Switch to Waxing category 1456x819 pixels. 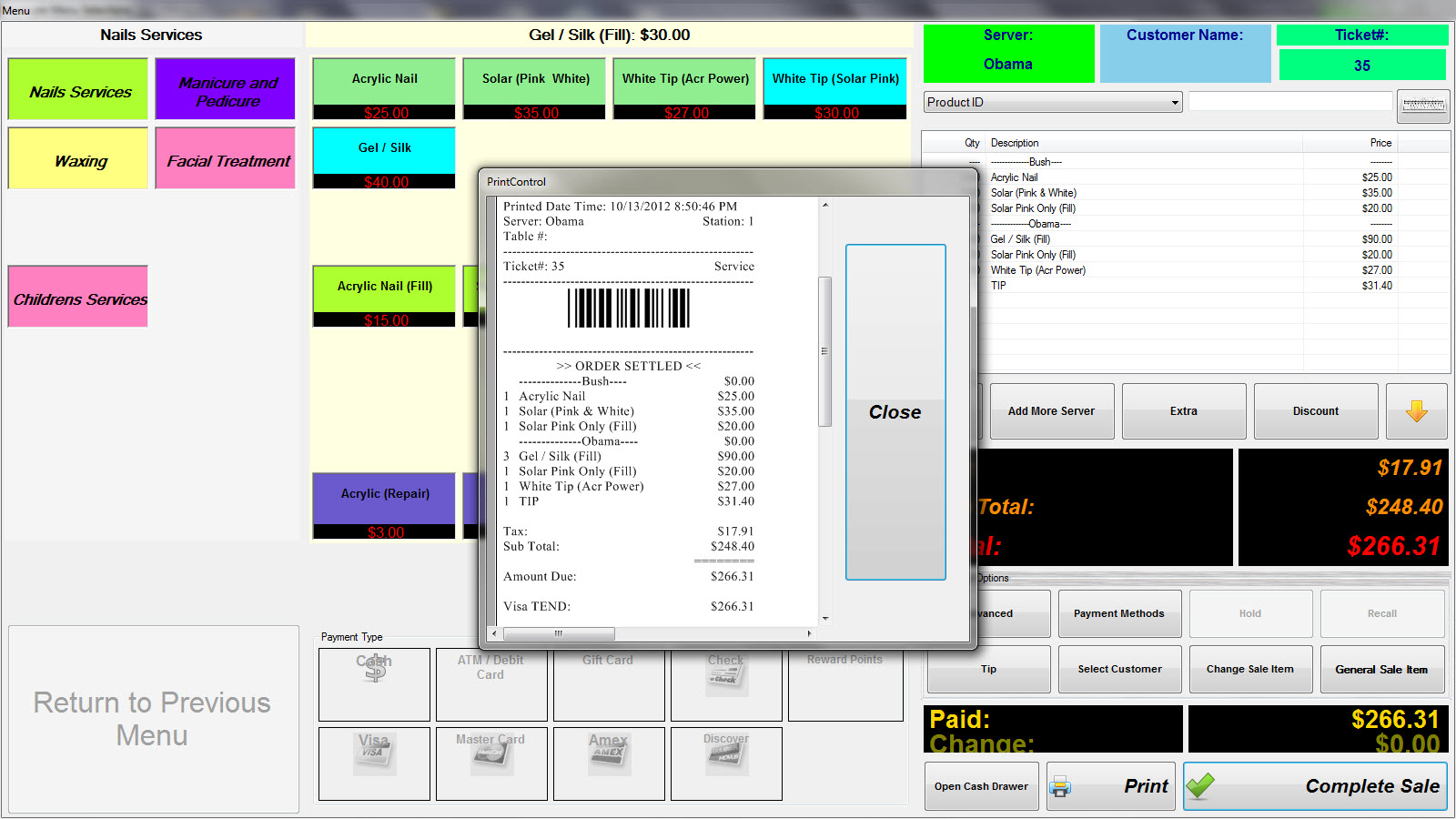coord(78,159)
